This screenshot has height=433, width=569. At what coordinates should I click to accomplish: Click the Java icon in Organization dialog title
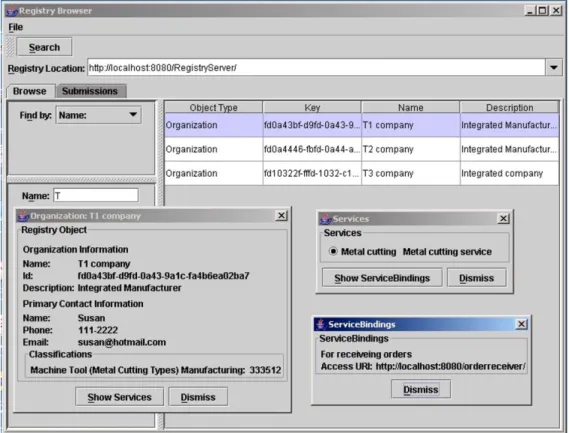coord(23,216)
